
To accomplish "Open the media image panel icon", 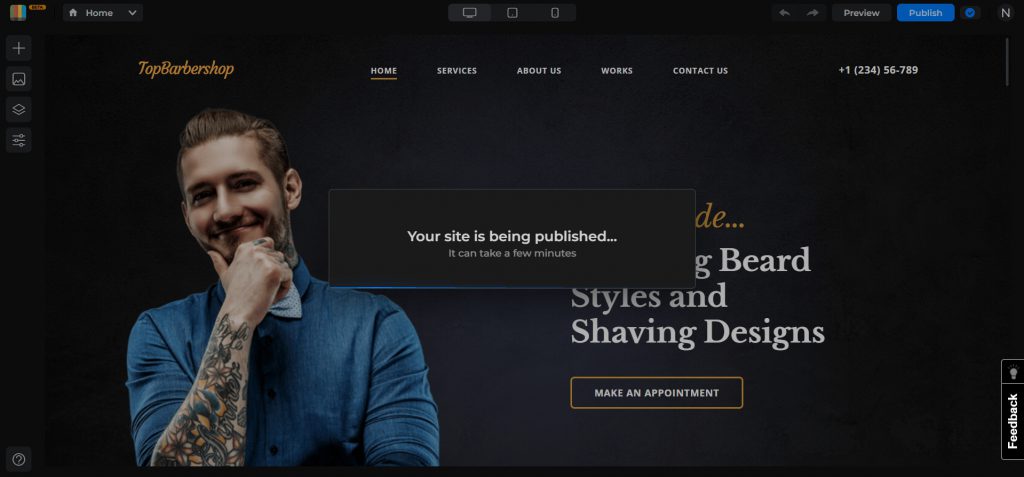I will pyautogui.click(x=19, y=79).
